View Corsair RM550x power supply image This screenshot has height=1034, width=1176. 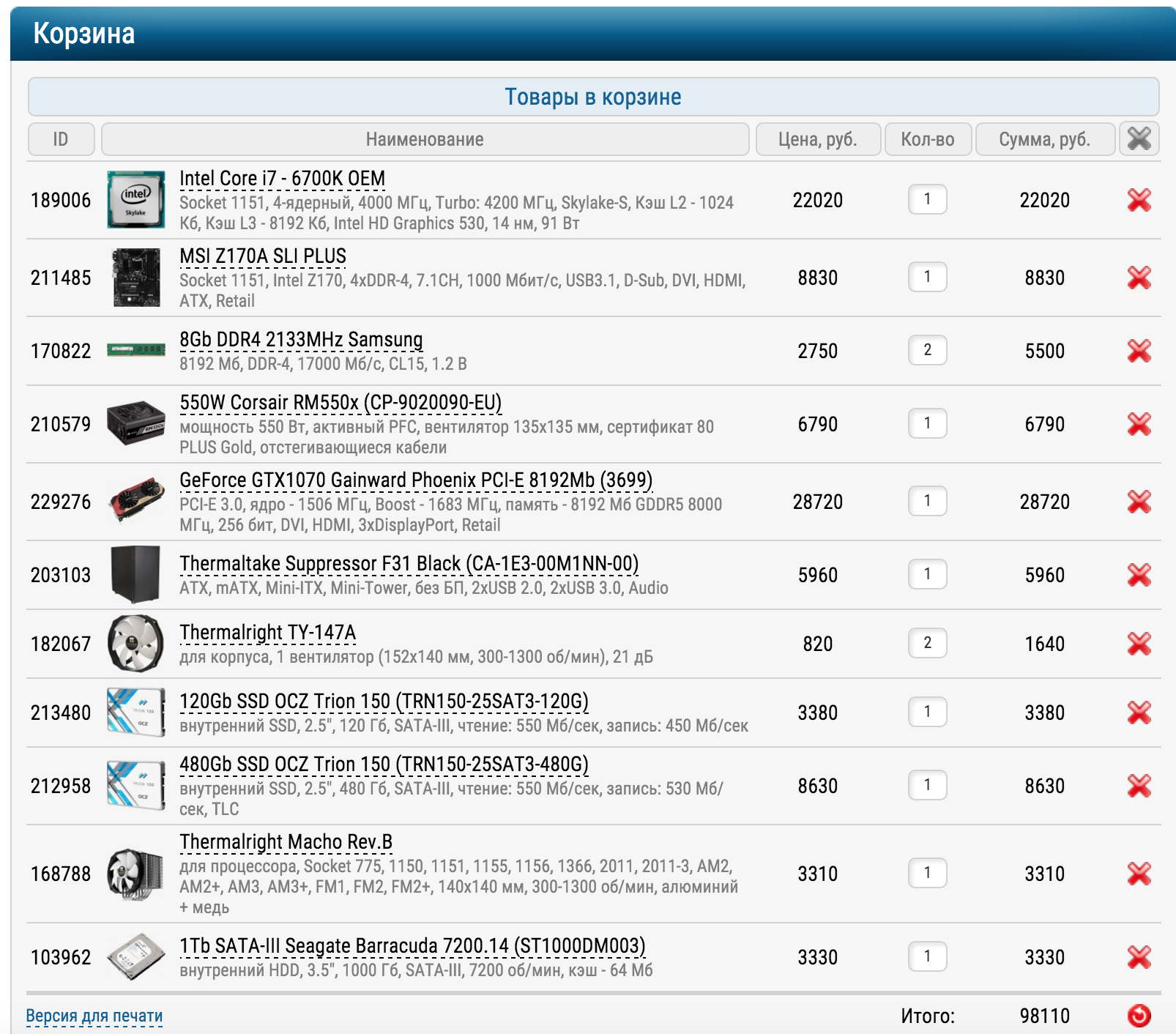pyautogui.click(x=135, y=423)
